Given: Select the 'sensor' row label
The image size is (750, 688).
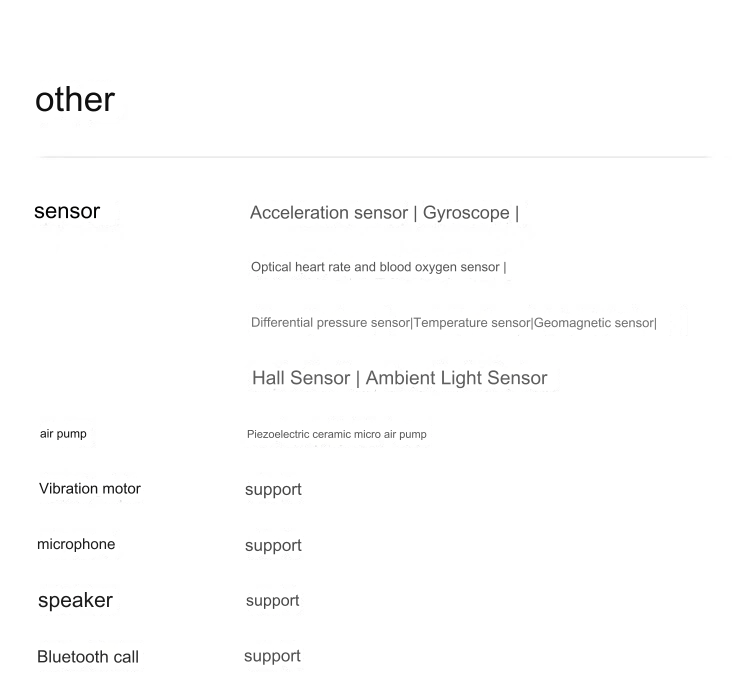Looking at the screenshot, I should click(x=67, y=211).
